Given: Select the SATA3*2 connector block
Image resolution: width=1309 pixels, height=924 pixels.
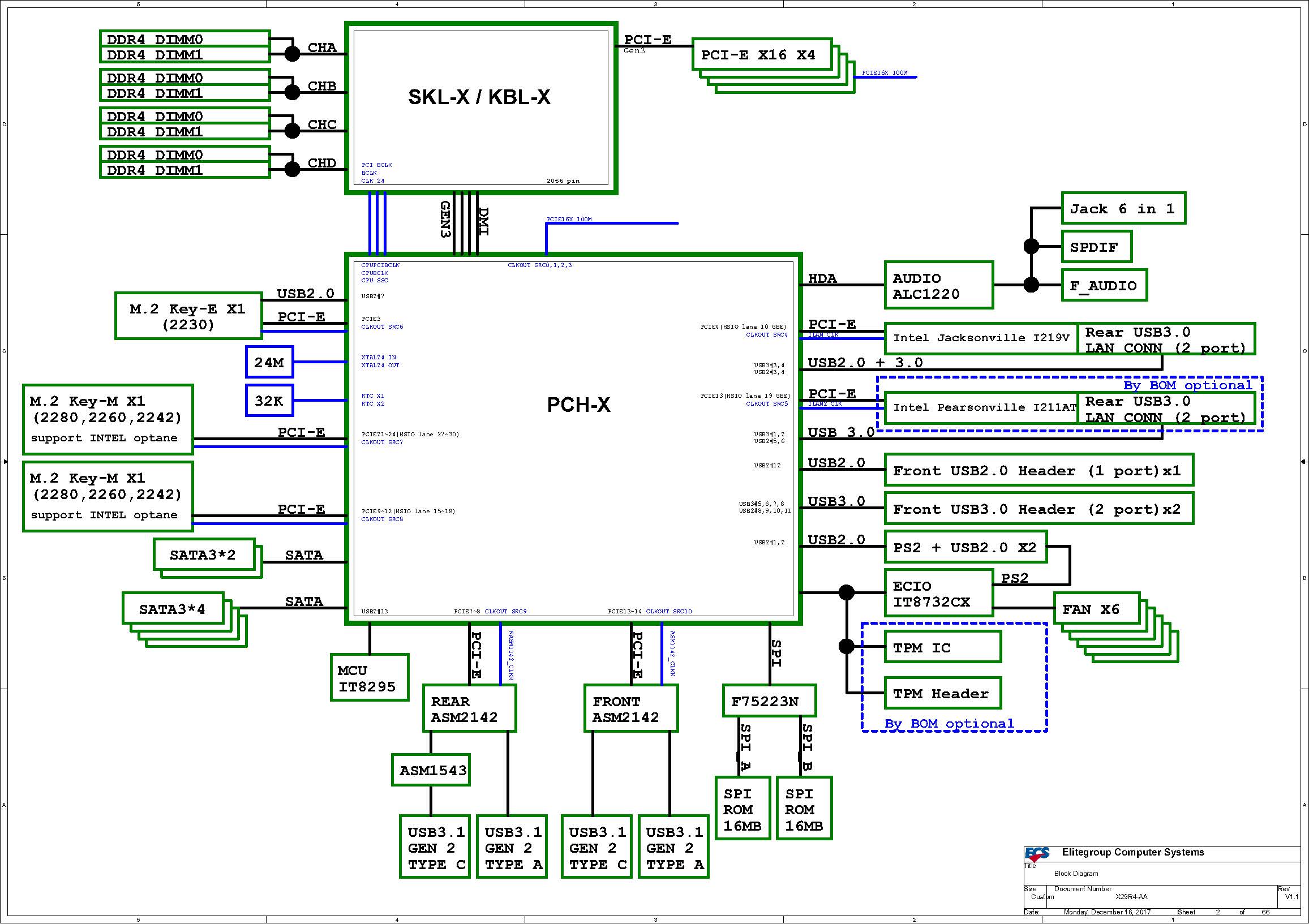Looking at the screenshot, I should click(x=204, y=555).
